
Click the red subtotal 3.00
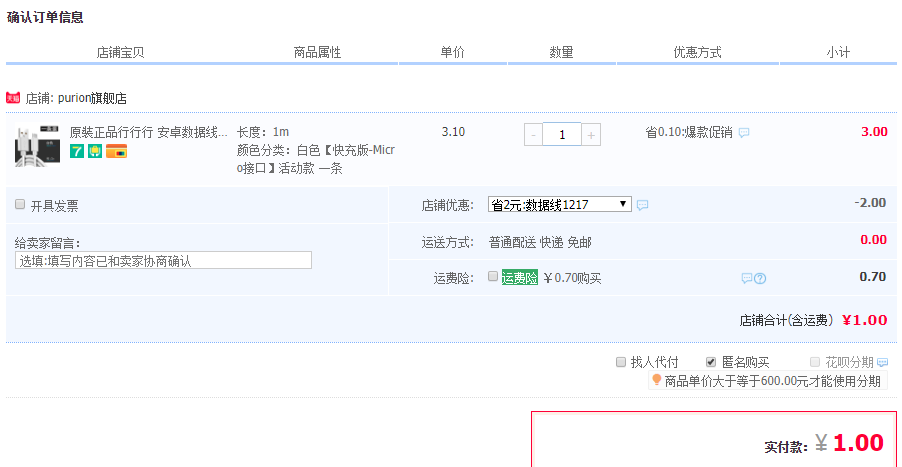[x=874, y=132]
